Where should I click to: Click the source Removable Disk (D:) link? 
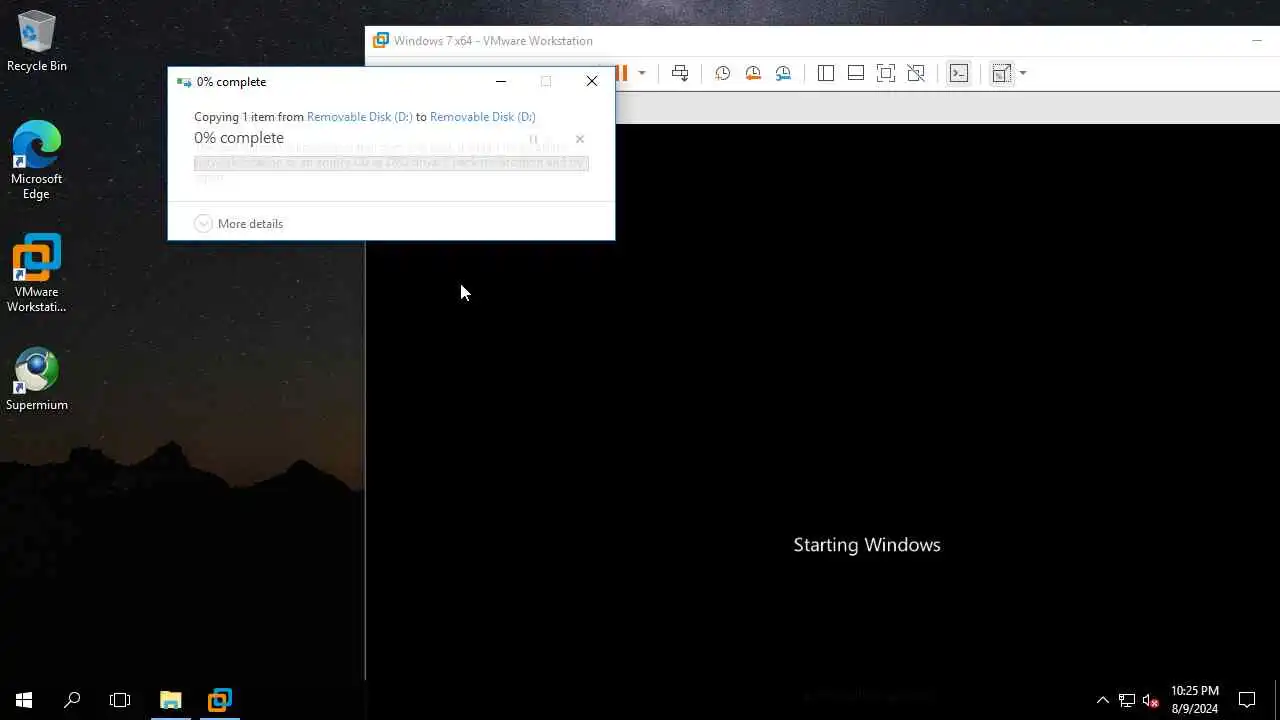[359, 117]
